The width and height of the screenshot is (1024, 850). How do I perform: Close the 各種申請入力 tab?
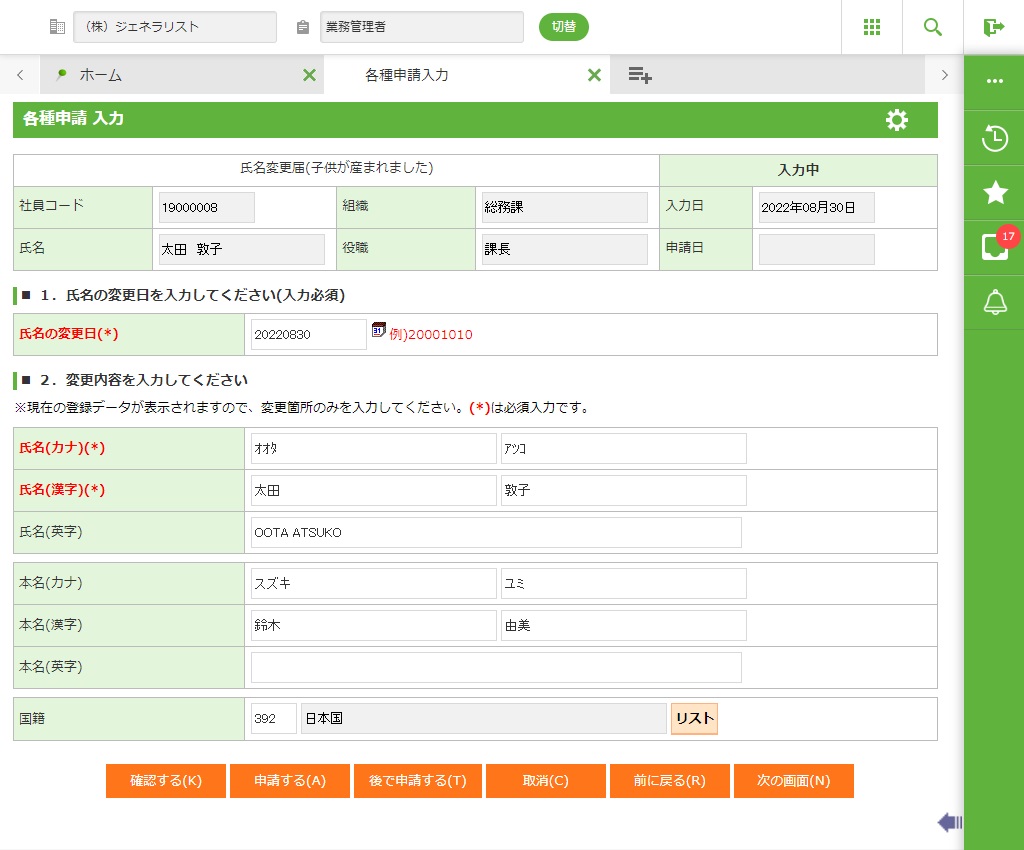(x=594, y=75)
